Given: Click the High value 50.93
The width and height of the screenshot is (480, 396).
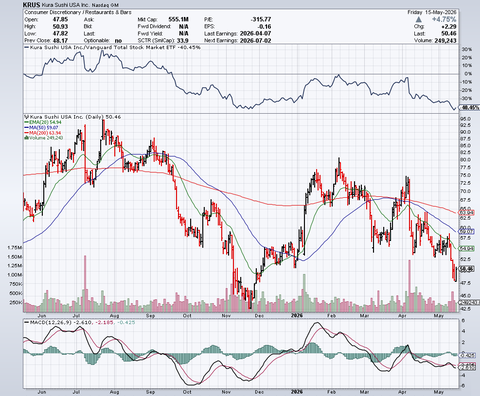Looking at the screenshot, I should [x=60, y=26].
